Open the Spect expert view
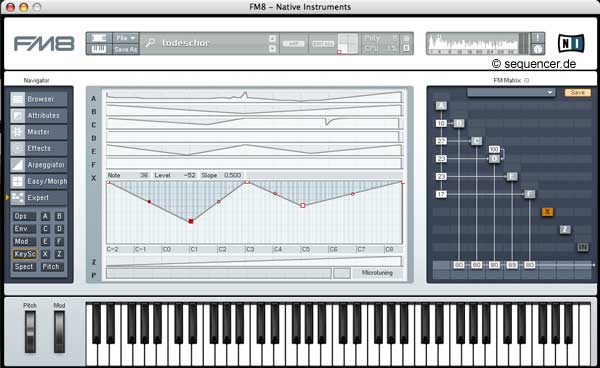Viewport: 600px width, 368px height. pyautogui.click(x=24, y=267)
